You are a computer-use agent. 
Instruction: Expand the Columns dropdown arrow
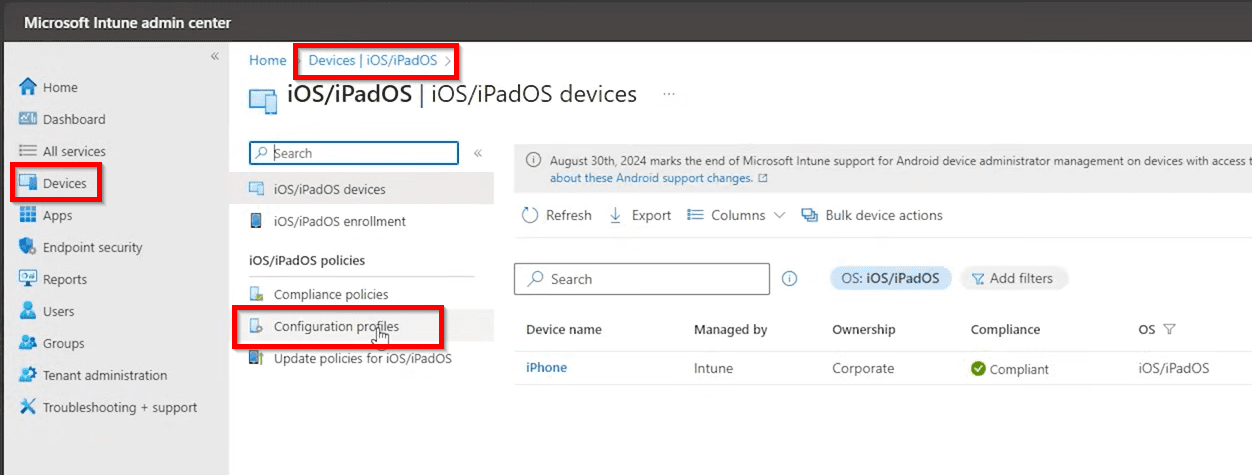point(780,215)
